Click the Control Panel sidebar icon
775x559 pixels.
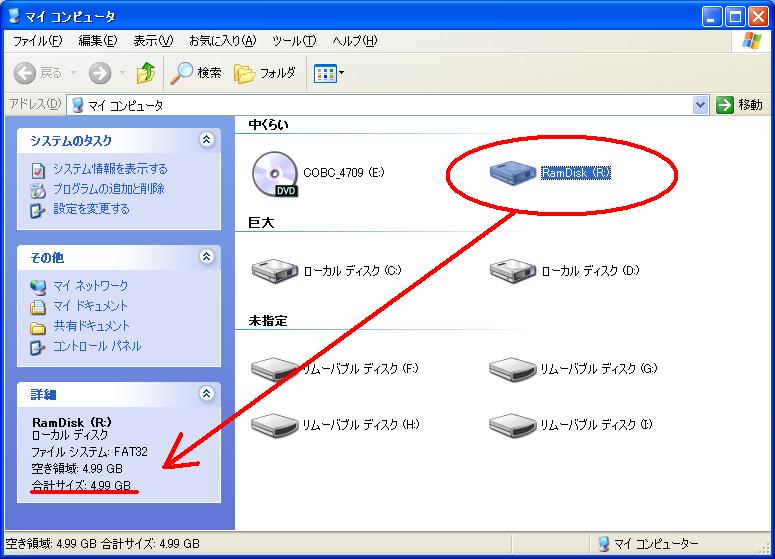click(x=38, y=347)
